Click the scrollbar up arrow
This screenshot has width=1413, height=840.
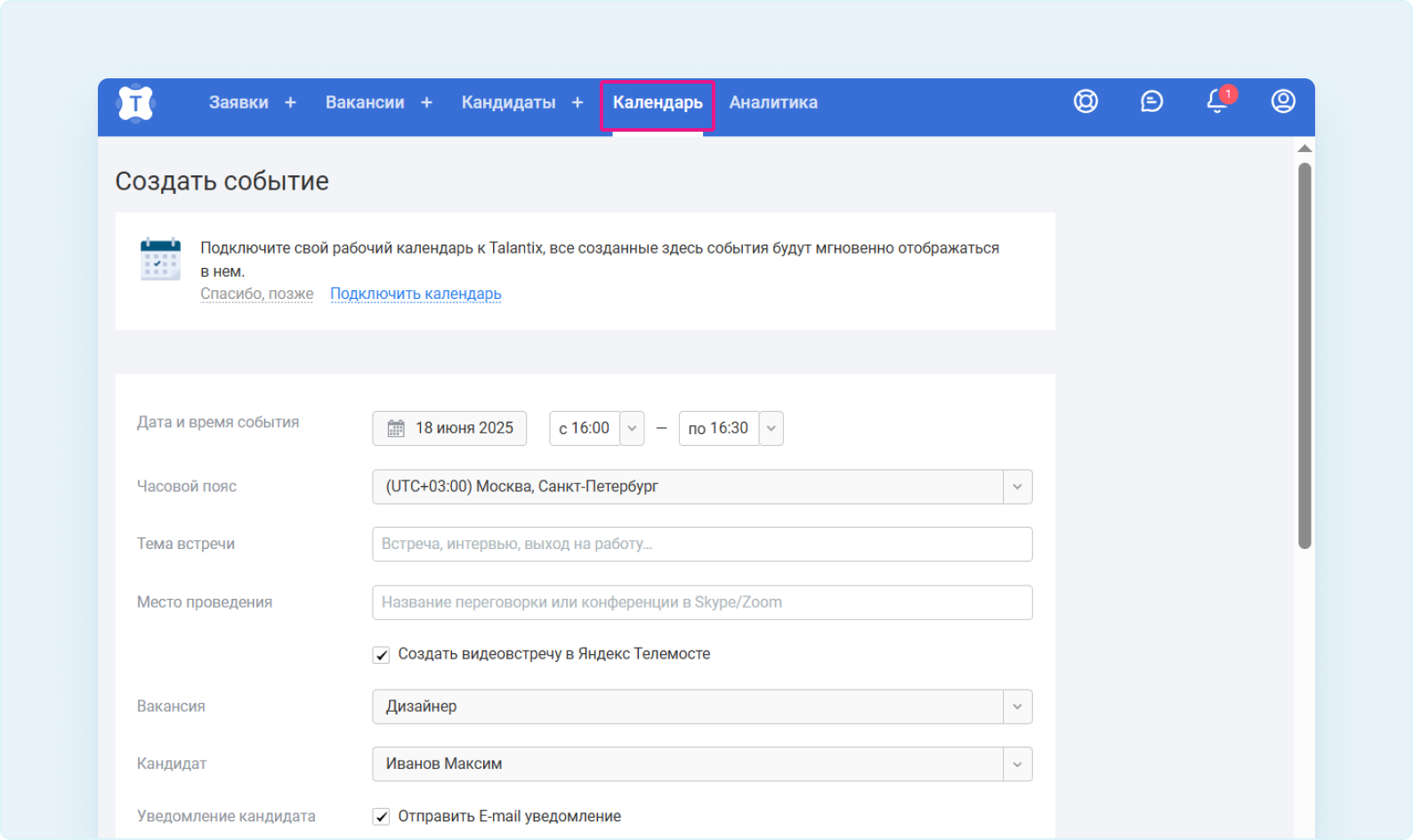coord(1304,149)
